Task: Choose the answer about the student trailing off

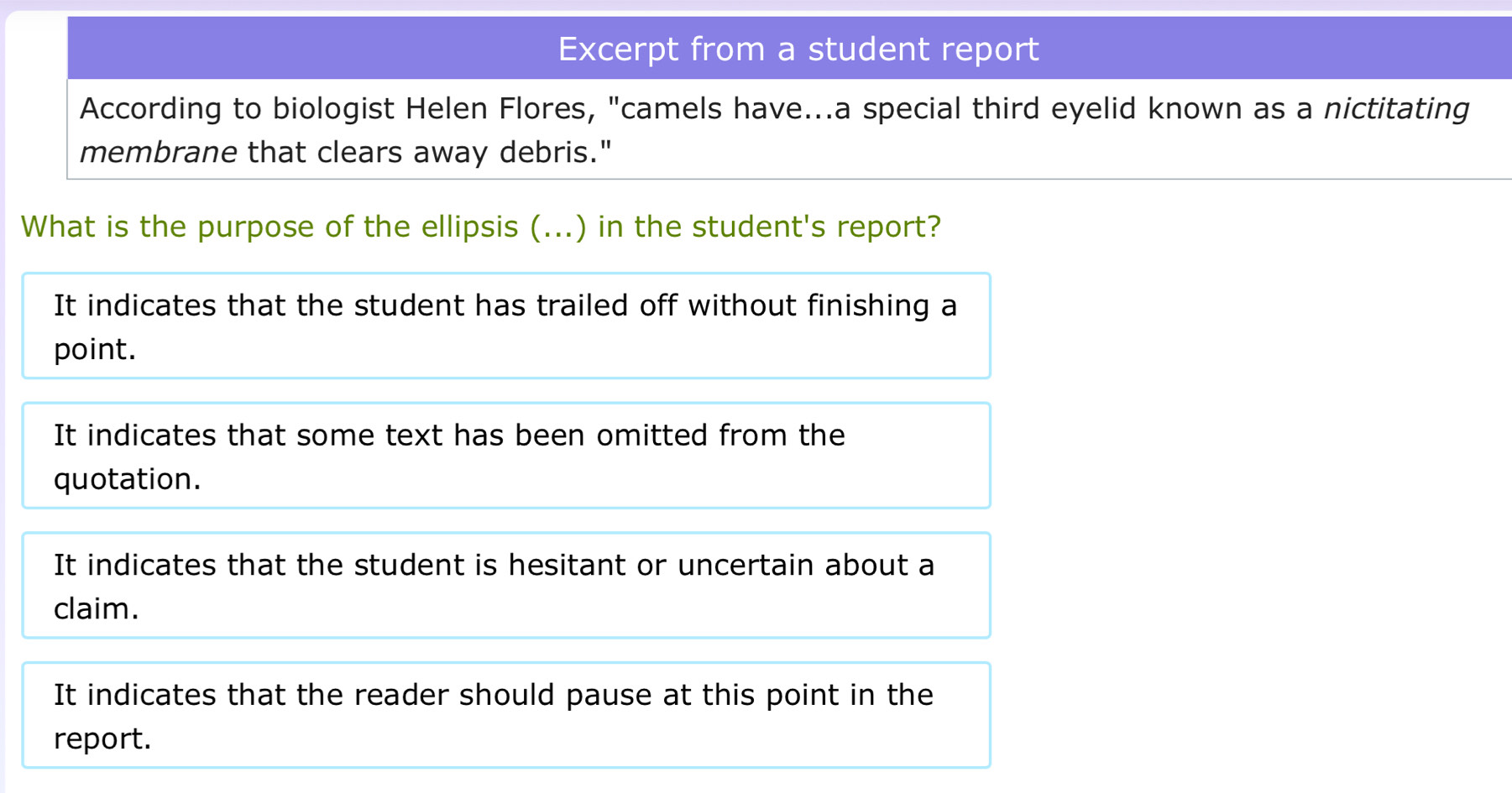Action: point(505,326)
